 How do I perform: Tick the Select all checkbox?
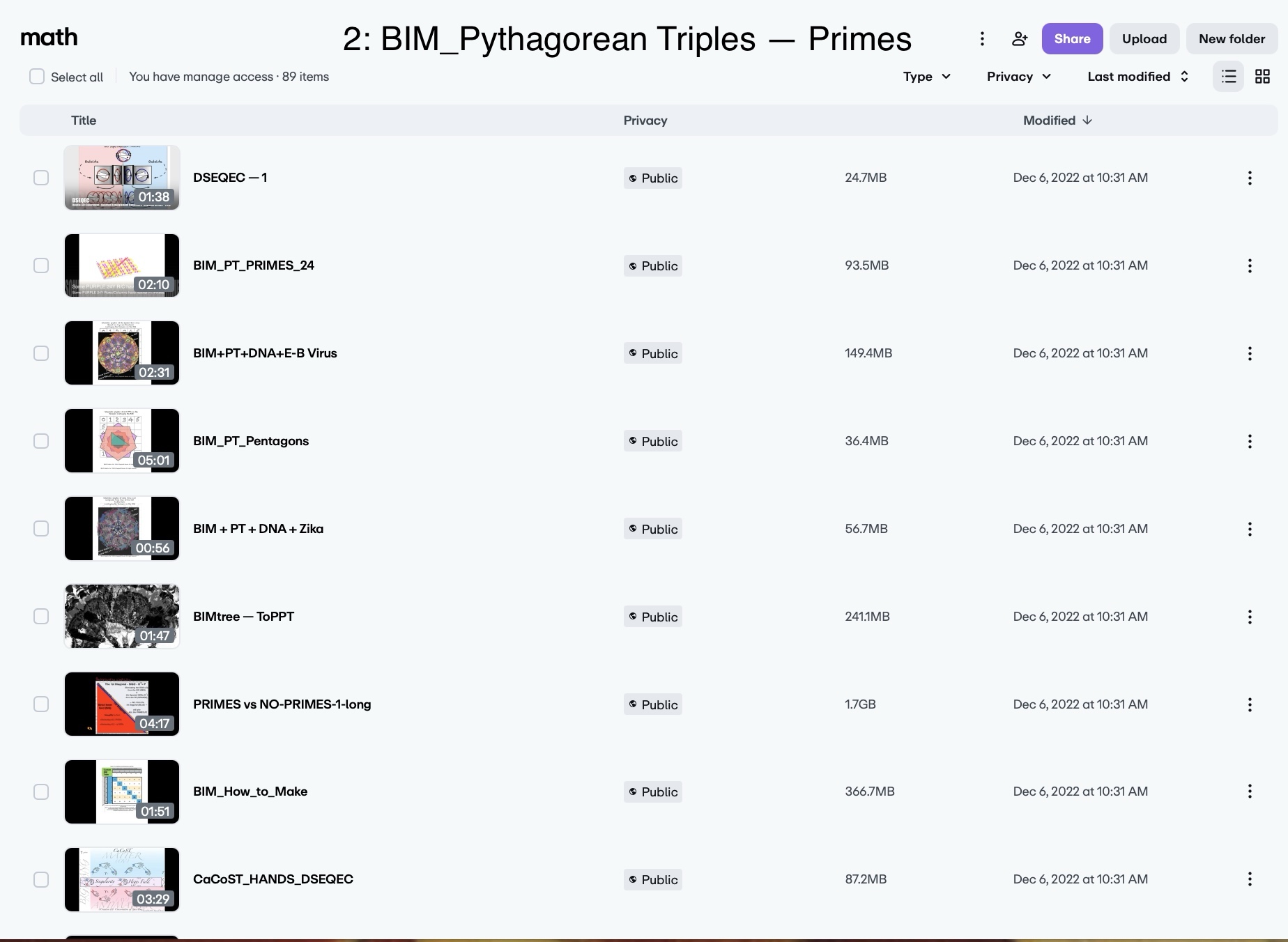pyautogui.click(x=37, y=77)
